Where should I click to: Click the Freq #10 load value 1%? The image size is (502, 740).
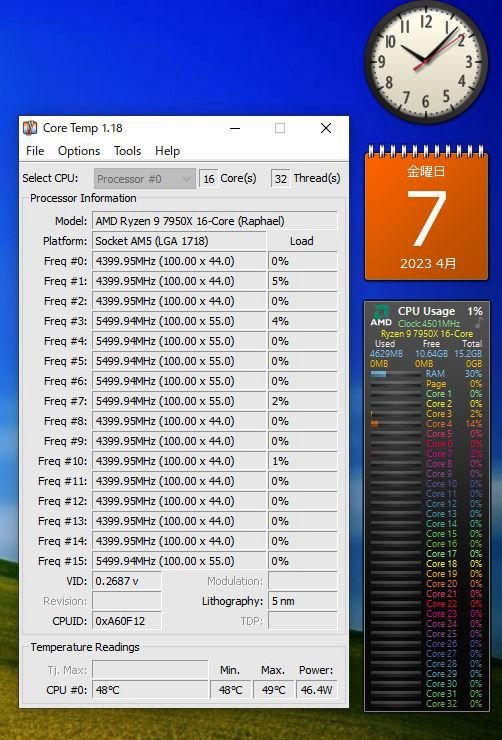pyautogui.click(x=303, y=461)
